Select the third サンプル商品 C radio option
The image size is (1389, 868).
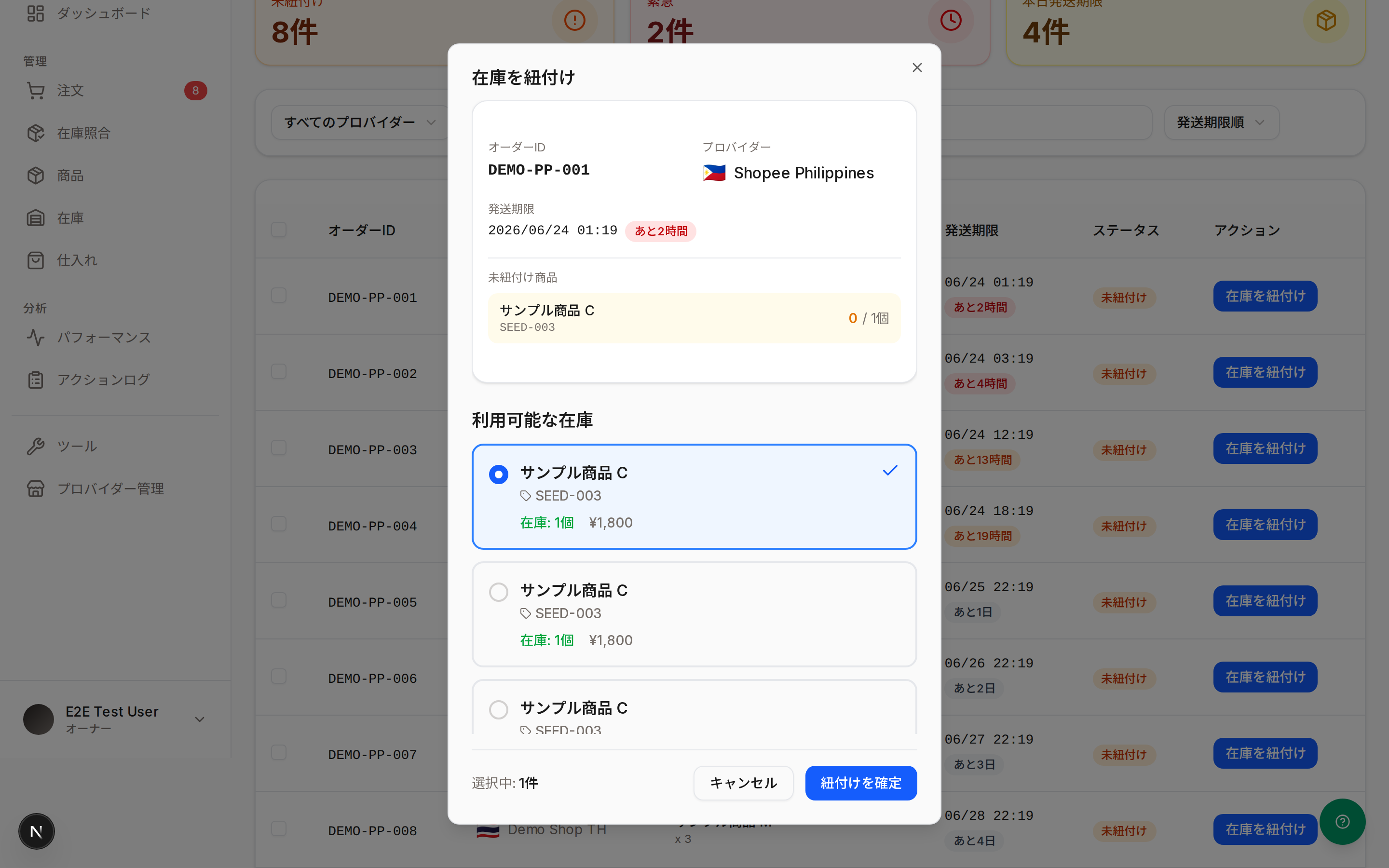pos(498,709)
